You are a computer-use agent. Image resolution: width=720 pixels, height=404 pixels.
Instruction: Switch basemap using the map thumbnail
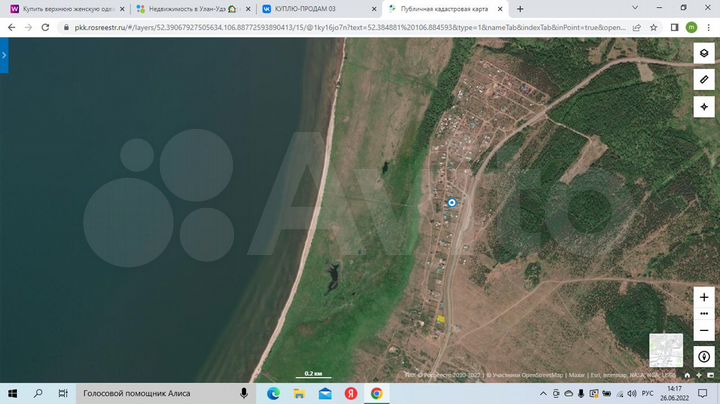pos(665,350)
